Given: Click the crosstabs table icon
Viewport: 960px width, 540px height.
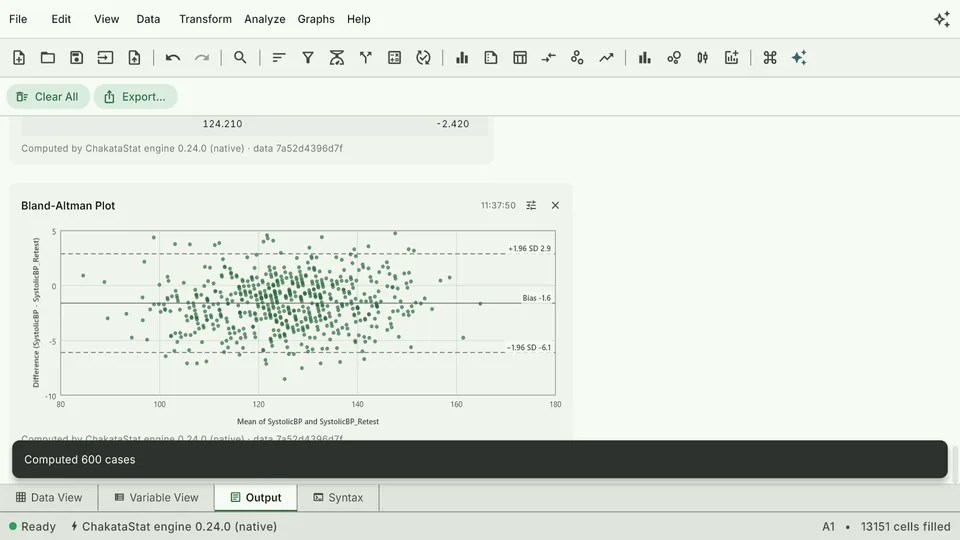Looking at the screenshot, I should pyautogui.click(x=520, y=58).
